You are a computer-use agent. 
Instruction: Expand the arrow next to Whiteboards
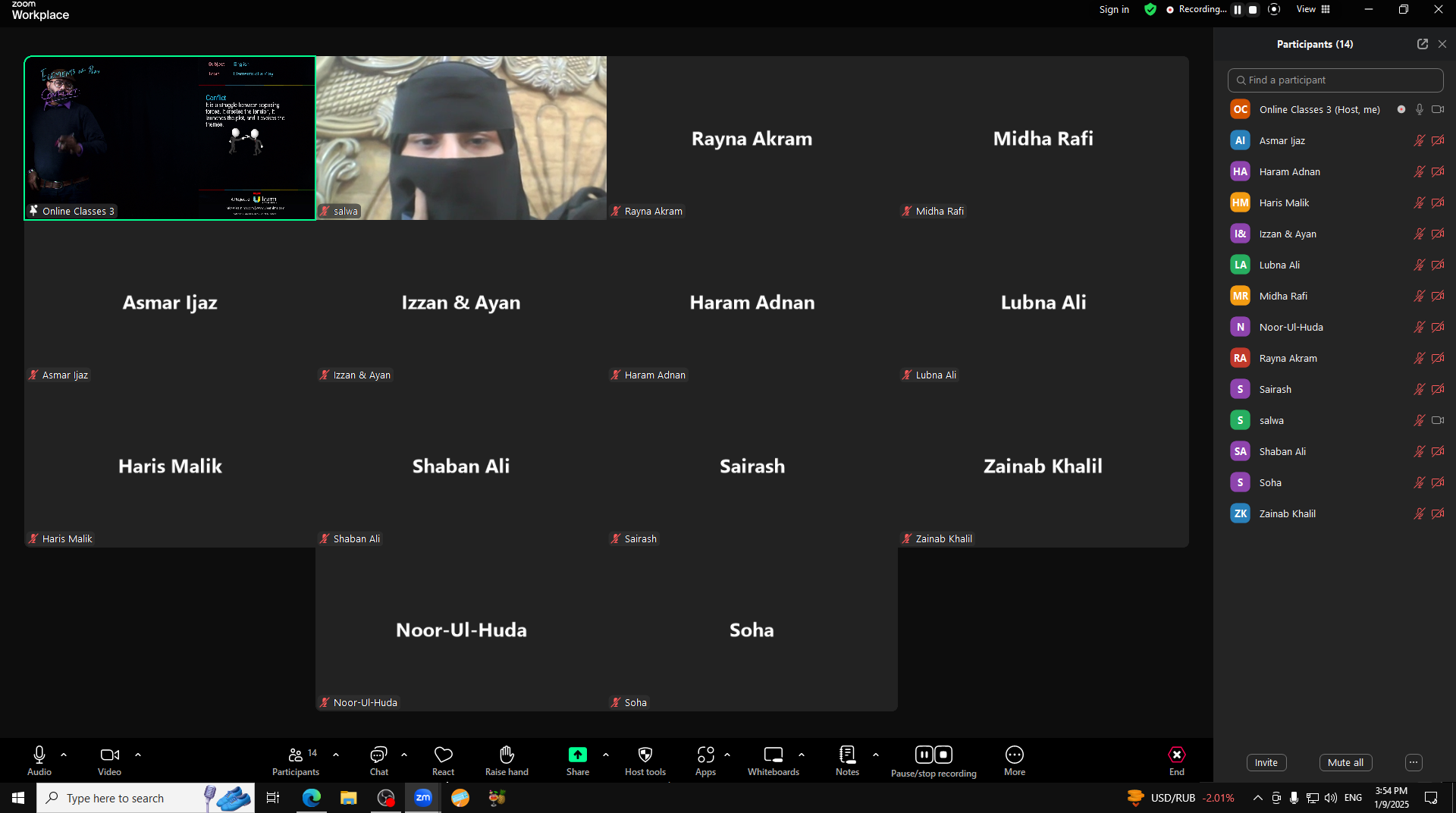pos(802,755)
